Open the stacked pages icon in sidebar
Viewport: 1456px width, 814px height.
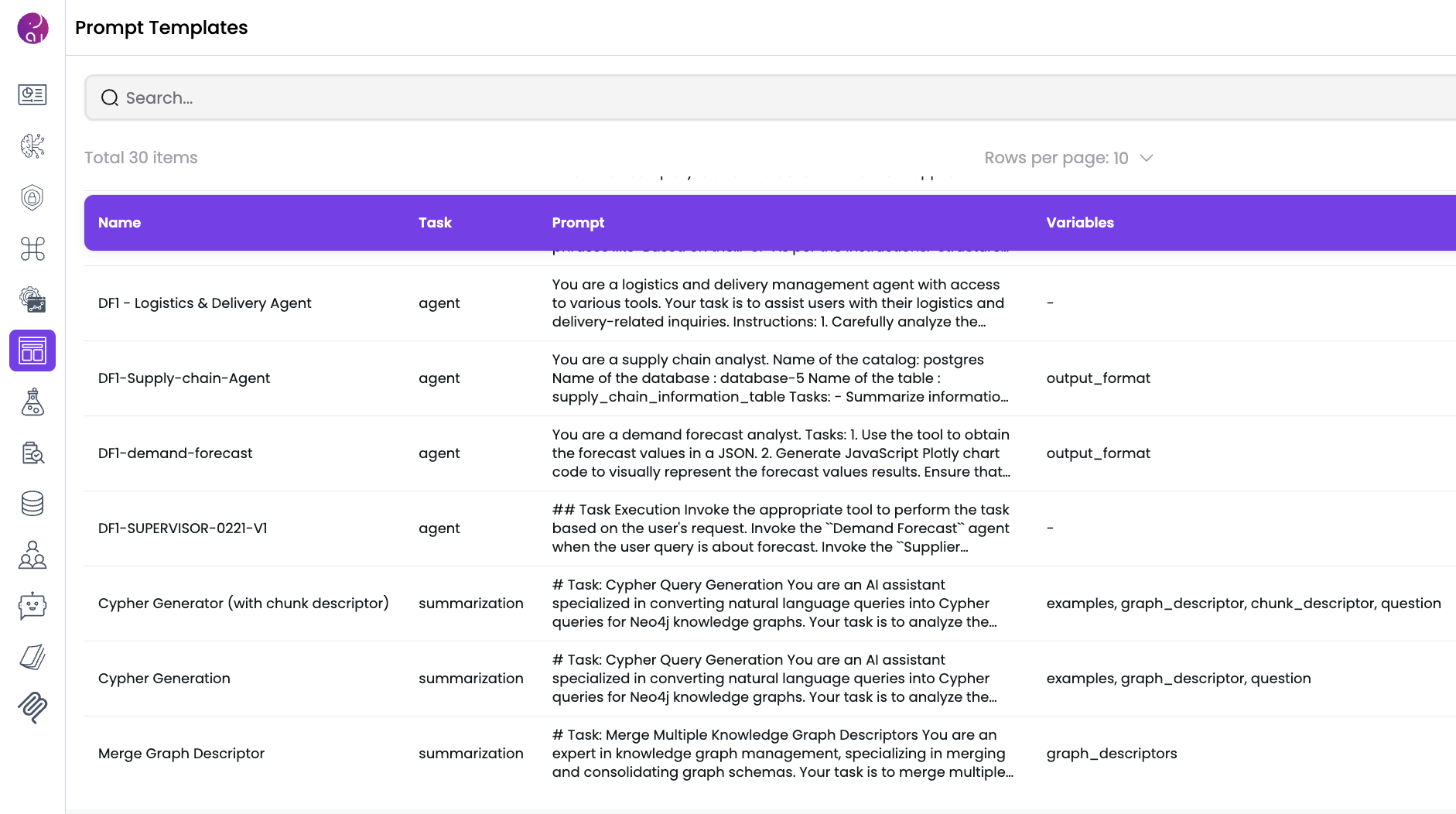click(32, 657)
